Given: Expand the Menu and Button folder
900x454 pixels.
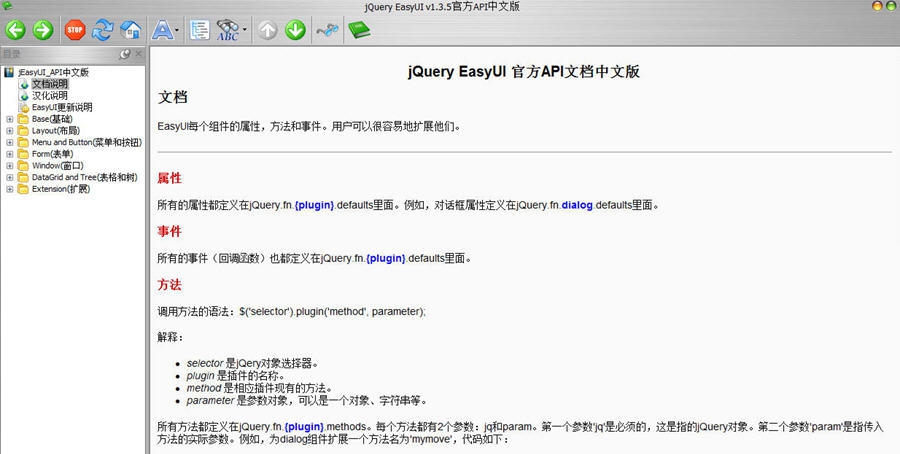Looking at the screenshot, I should coord(9,142).
